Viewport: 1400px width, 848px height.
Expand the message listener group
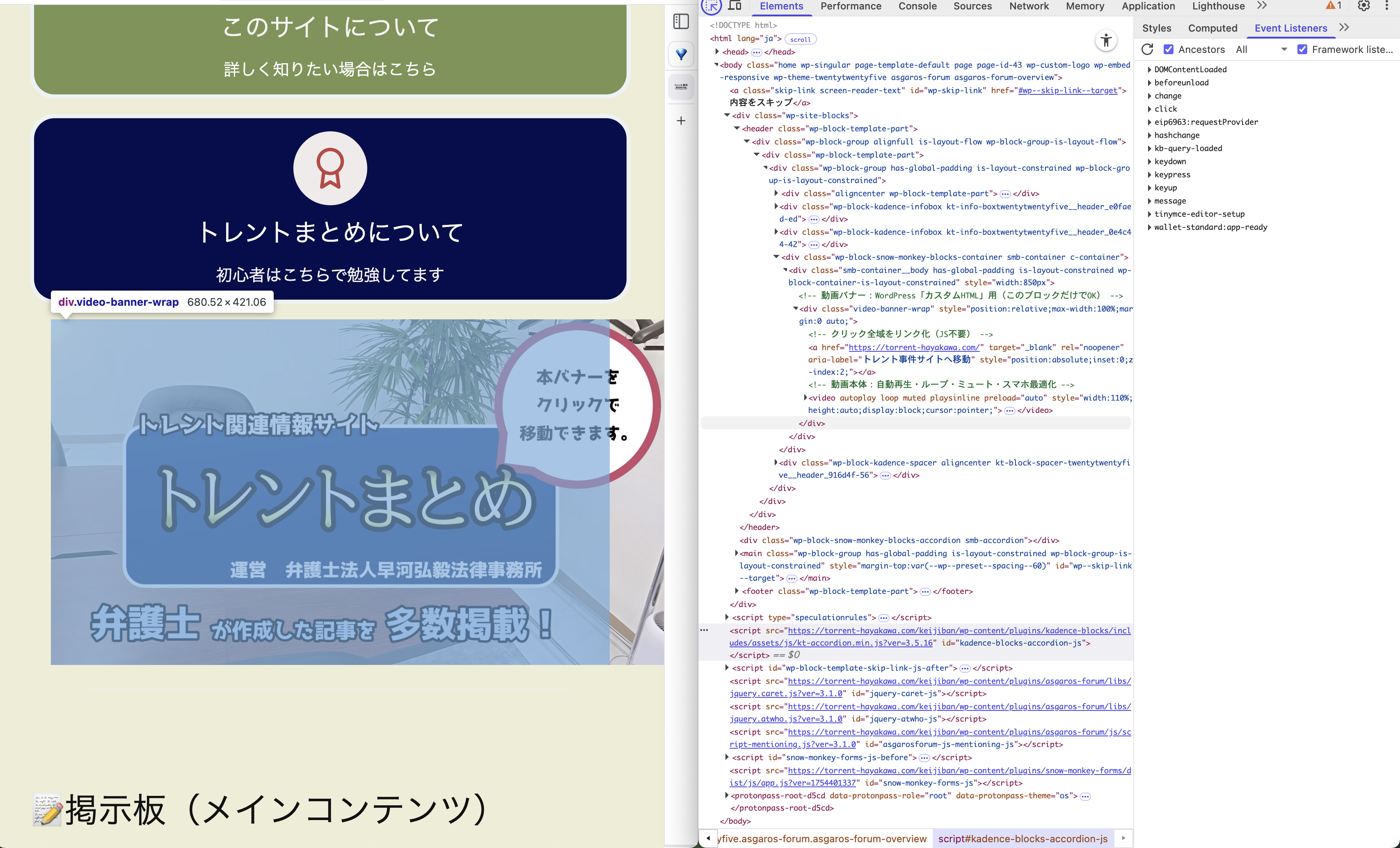coord(1149,201)
